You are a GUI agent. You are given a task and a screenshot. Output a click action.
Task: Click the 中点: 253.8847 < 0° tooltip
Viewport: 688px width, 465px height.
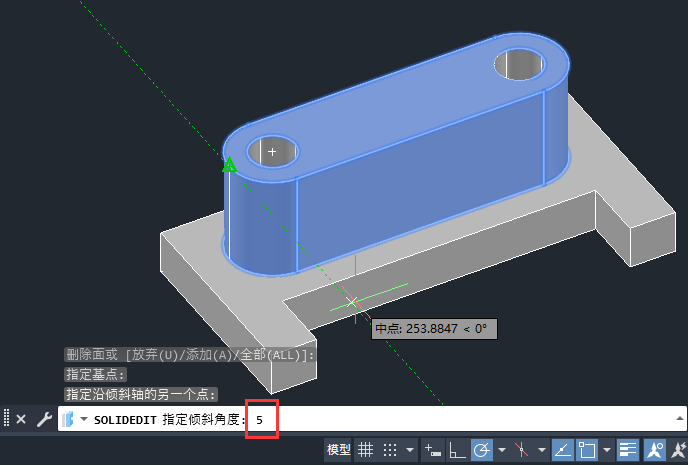(x=434, y=329)
